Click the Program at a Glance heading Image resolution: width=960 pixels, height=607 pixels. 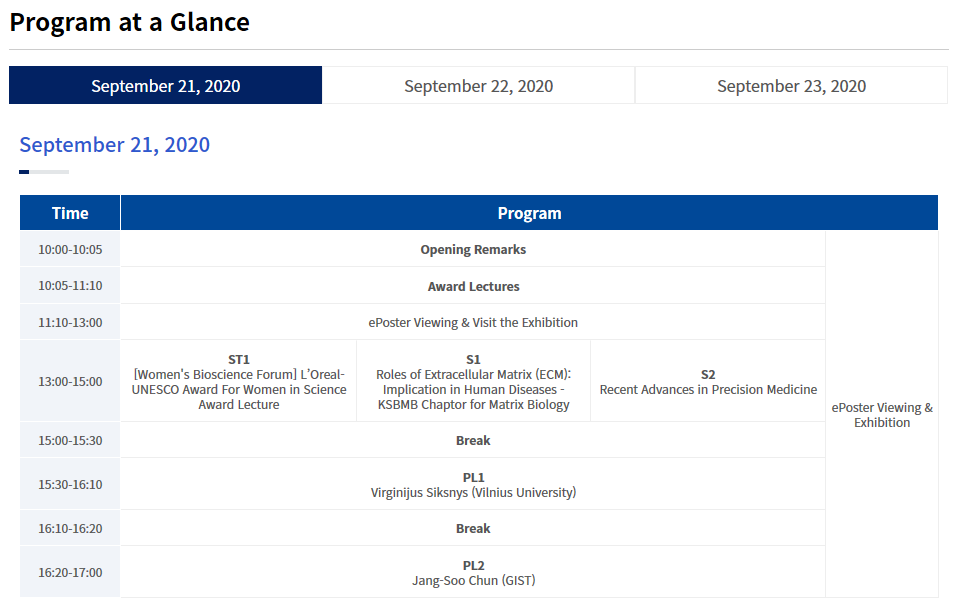tap(130, 22)
